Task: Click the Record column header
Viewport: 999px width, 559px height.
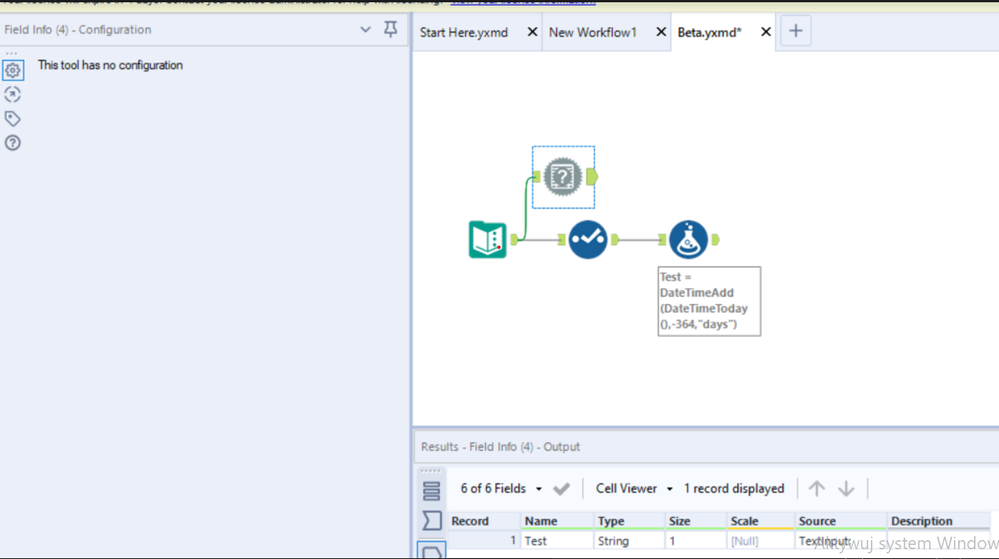Action: tap(484, 521)
